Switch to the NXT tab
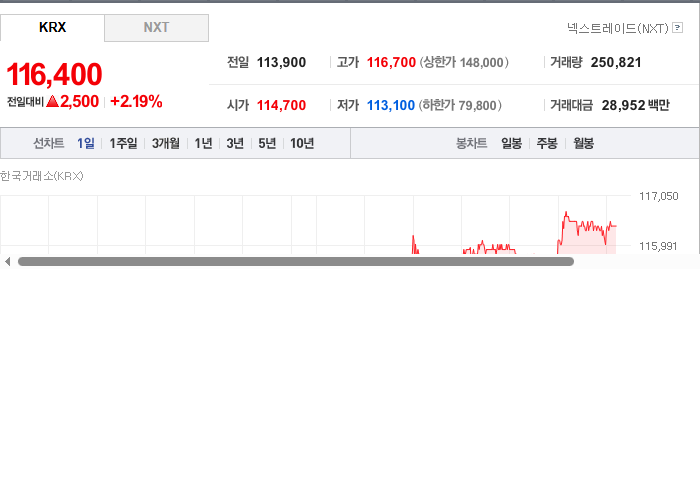This screenshot has width=700, height=490. point(157,28)
